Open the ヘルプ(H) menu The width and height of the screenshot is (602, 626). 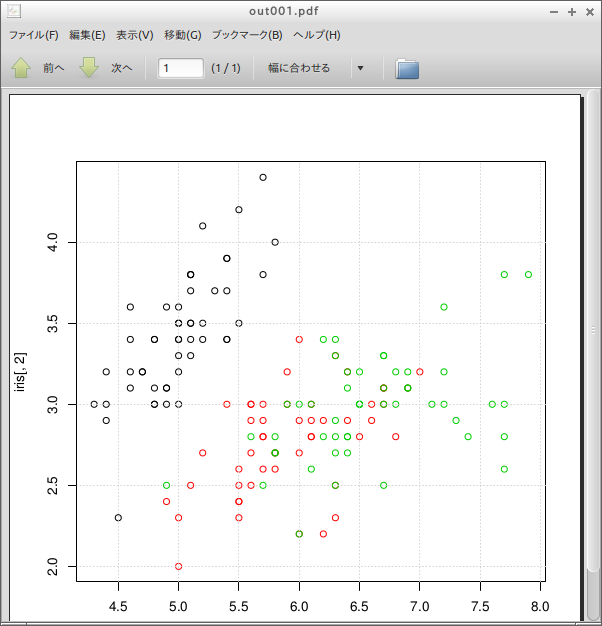coord(317,35)
